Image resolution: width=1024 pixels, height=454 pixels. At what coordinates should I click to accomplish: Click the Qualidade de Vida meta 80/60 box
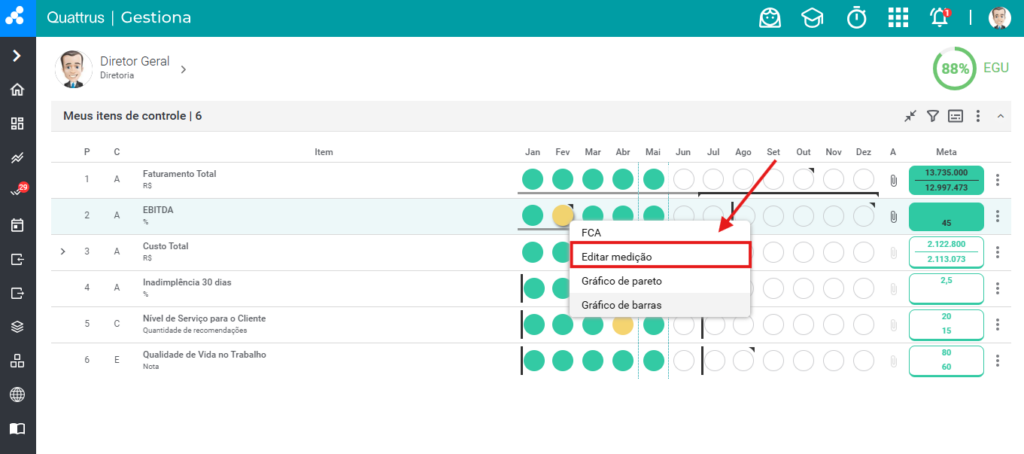click(946, 361)
